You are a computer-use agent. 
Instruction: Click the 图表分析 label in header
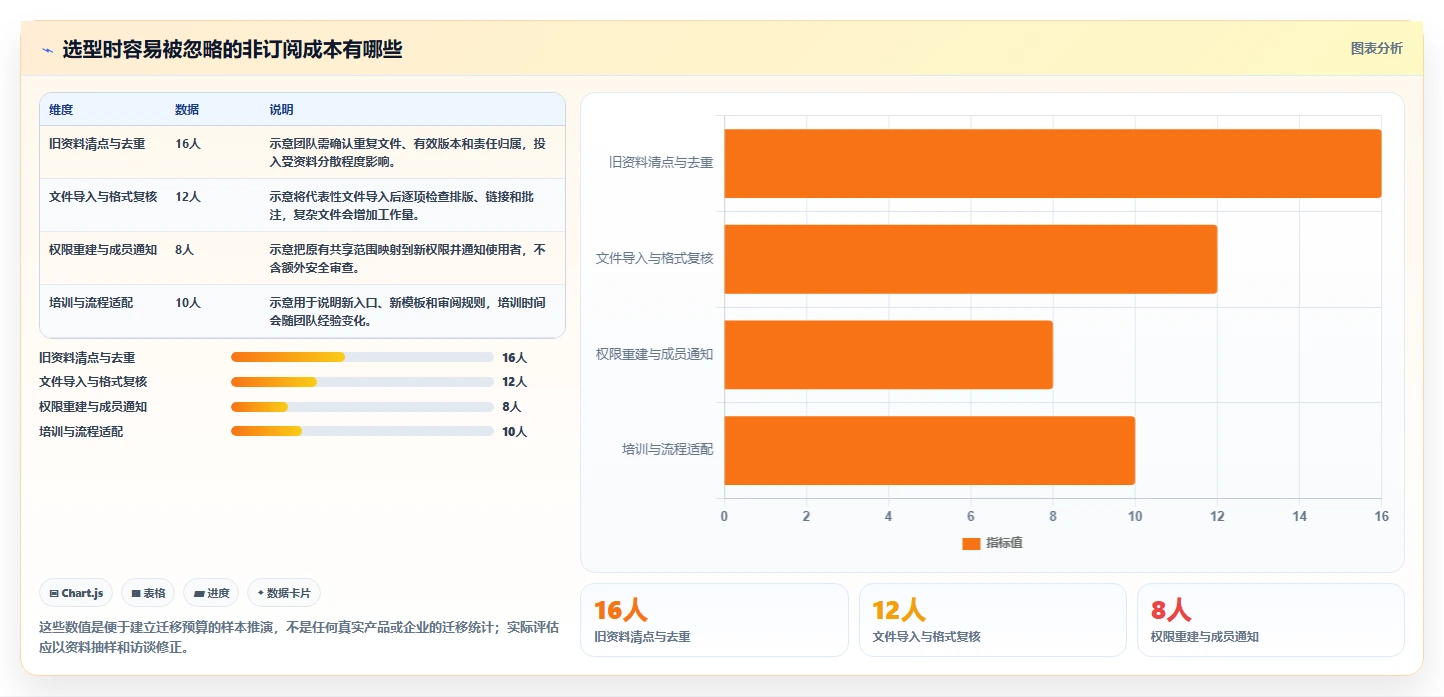pyautogui.click(x=1376, y=48)
